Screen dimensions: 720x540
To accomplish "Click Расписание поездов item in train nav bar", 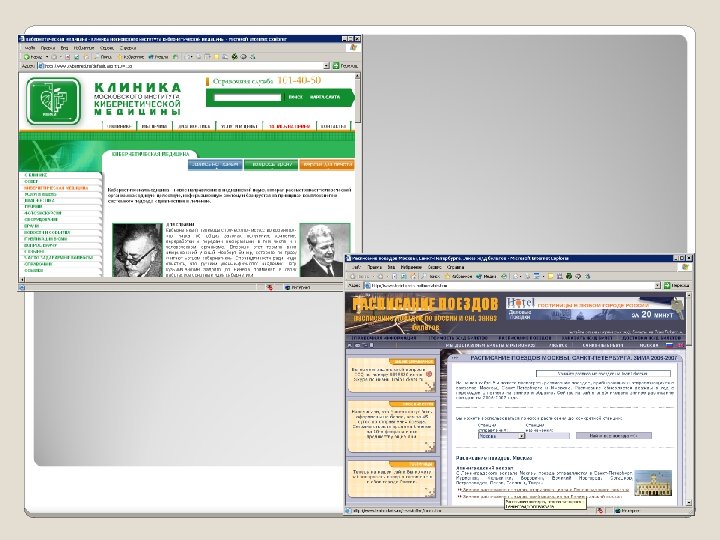I will pyautogui.click(x=524, y=338).
